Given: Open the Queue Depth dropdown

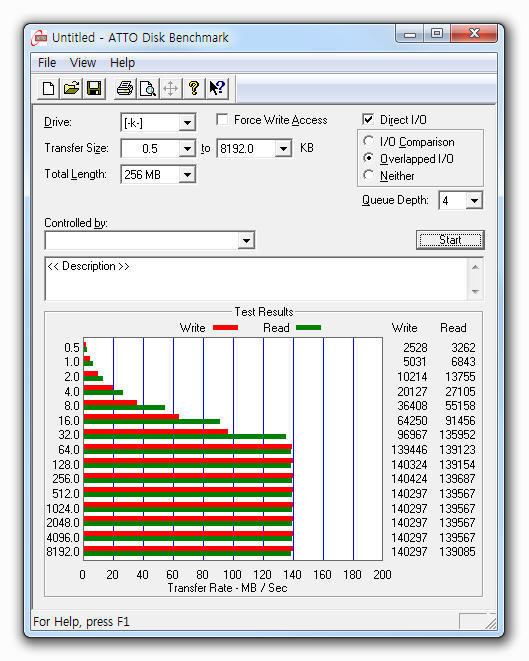Looking at the screenshot, I should click(474, 201).
